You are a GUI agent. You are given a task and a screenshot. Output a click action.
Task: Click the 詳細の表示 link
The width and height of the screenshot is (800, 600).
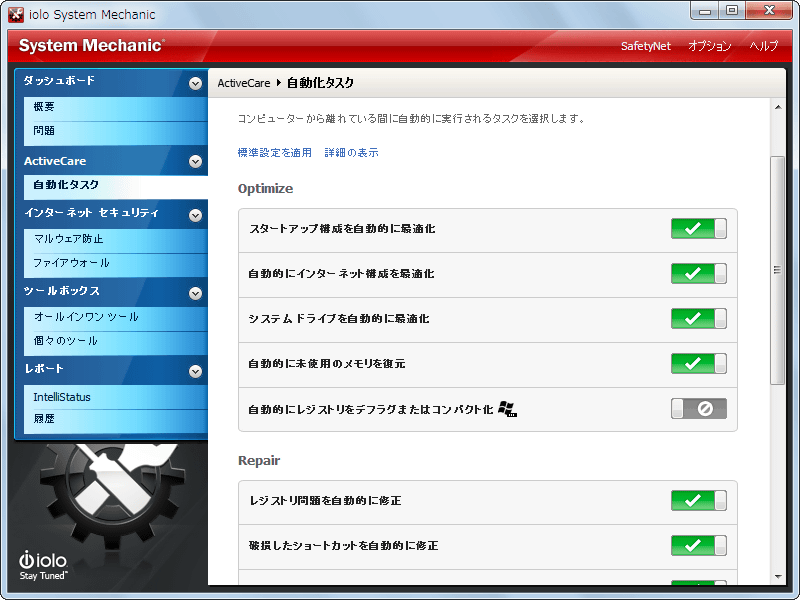click(x=352, y=153)
